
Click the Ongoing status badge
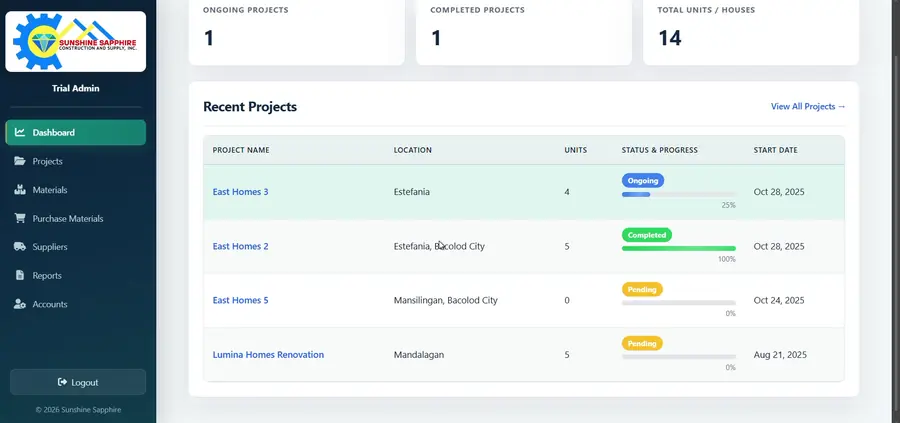(x=643, y=181)
